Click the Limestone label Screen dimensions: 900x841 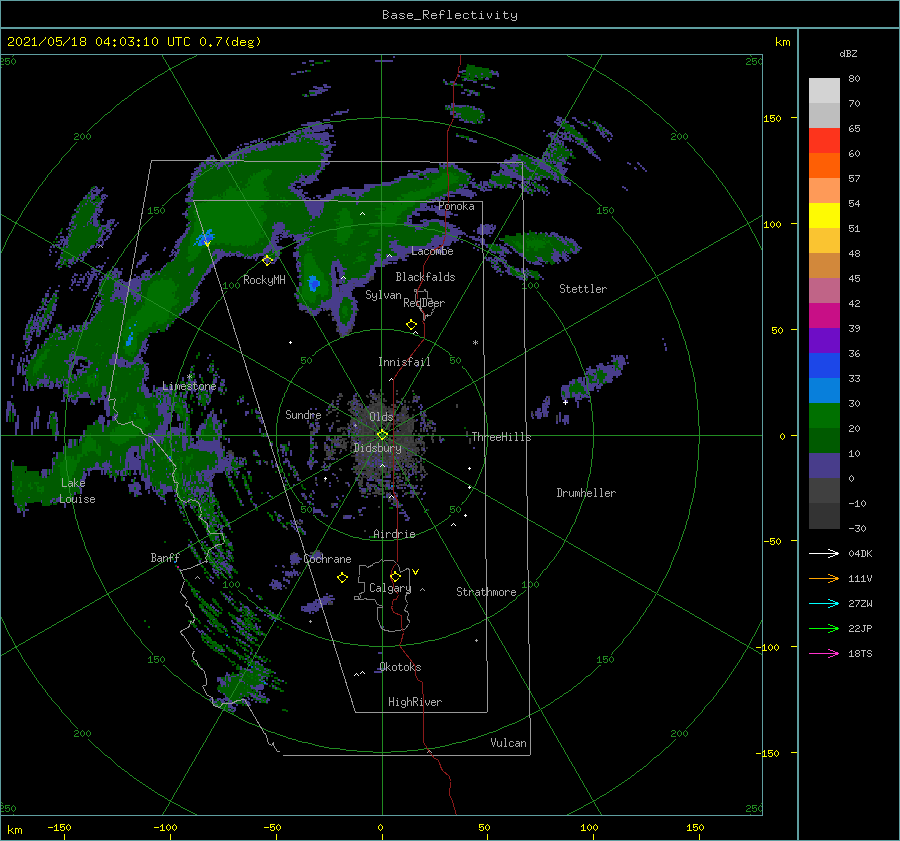(x=189, y=386)
